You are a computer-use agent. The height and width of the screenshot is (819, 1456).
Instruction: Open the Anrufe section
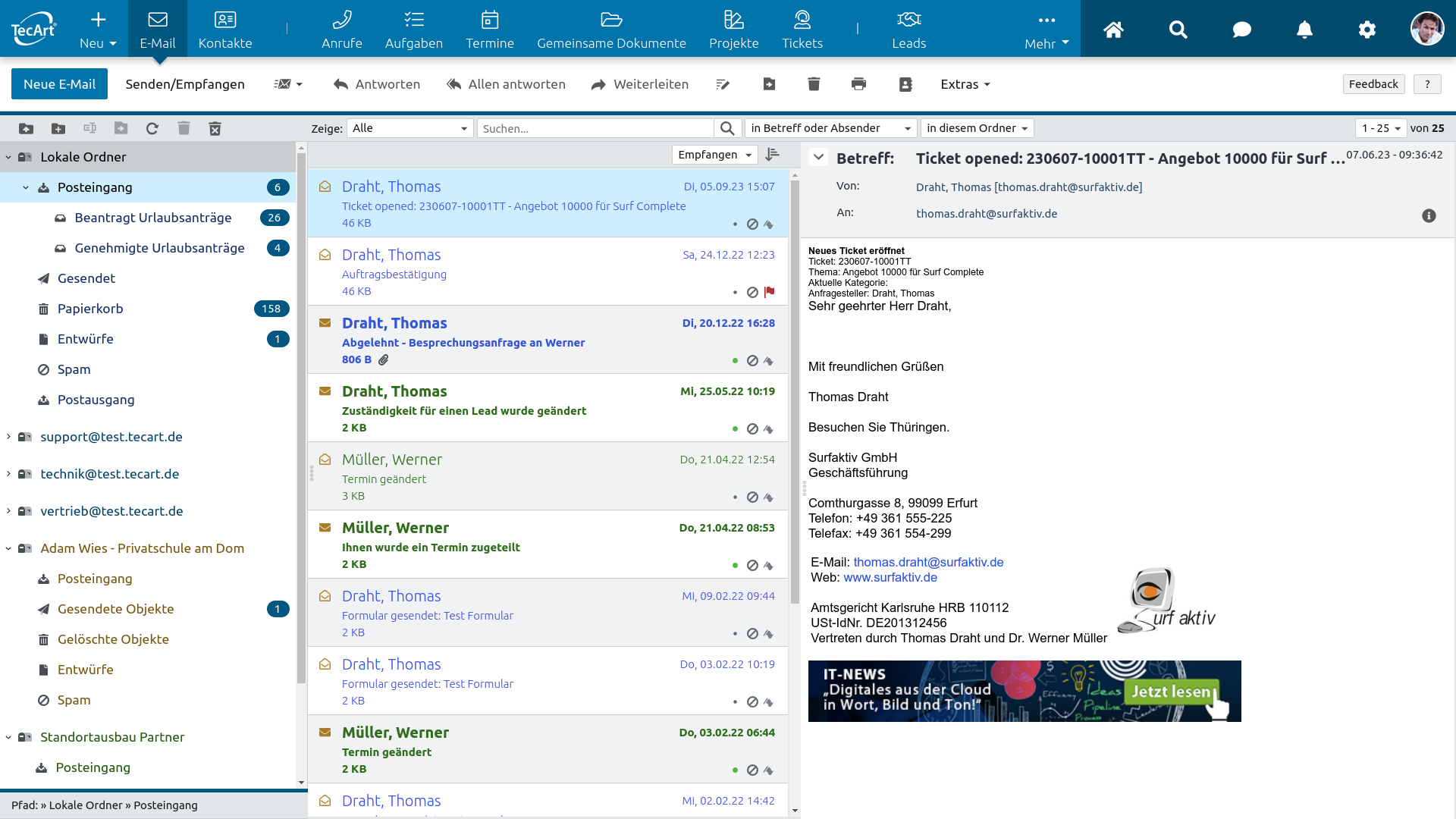(x=342, y=29)
